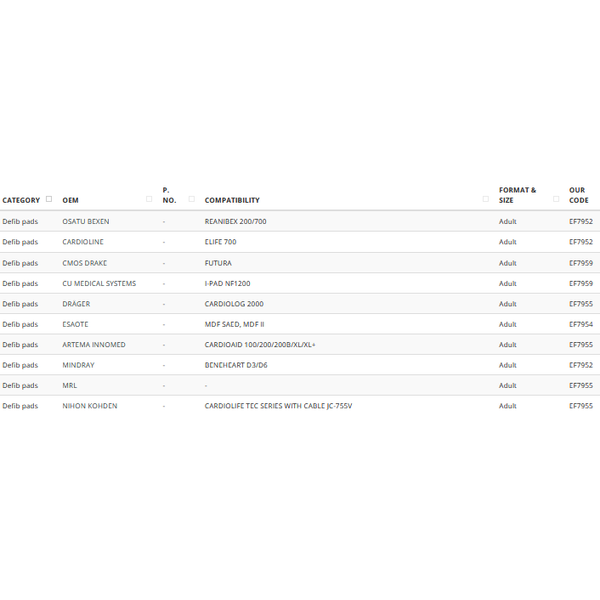Sort table by CATEGORY column header

[x=21, y=200]
